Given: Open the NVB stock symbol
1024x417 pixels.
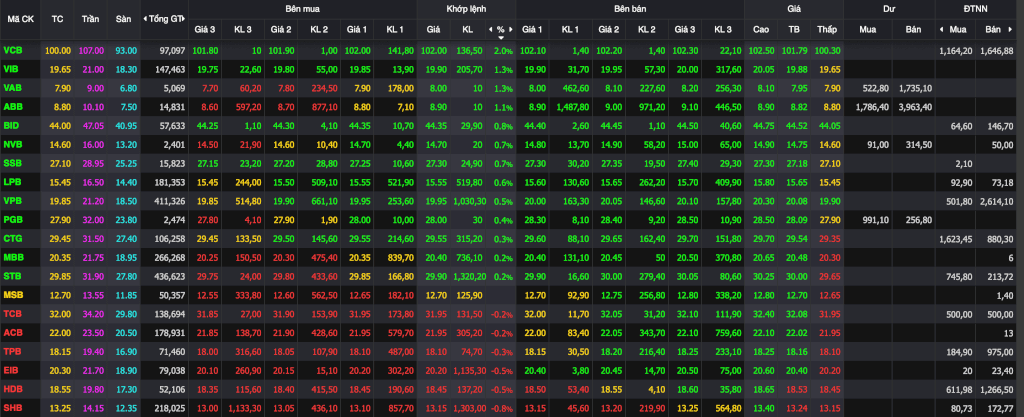Looking at the screenshot, I should (x=12, y=144).
